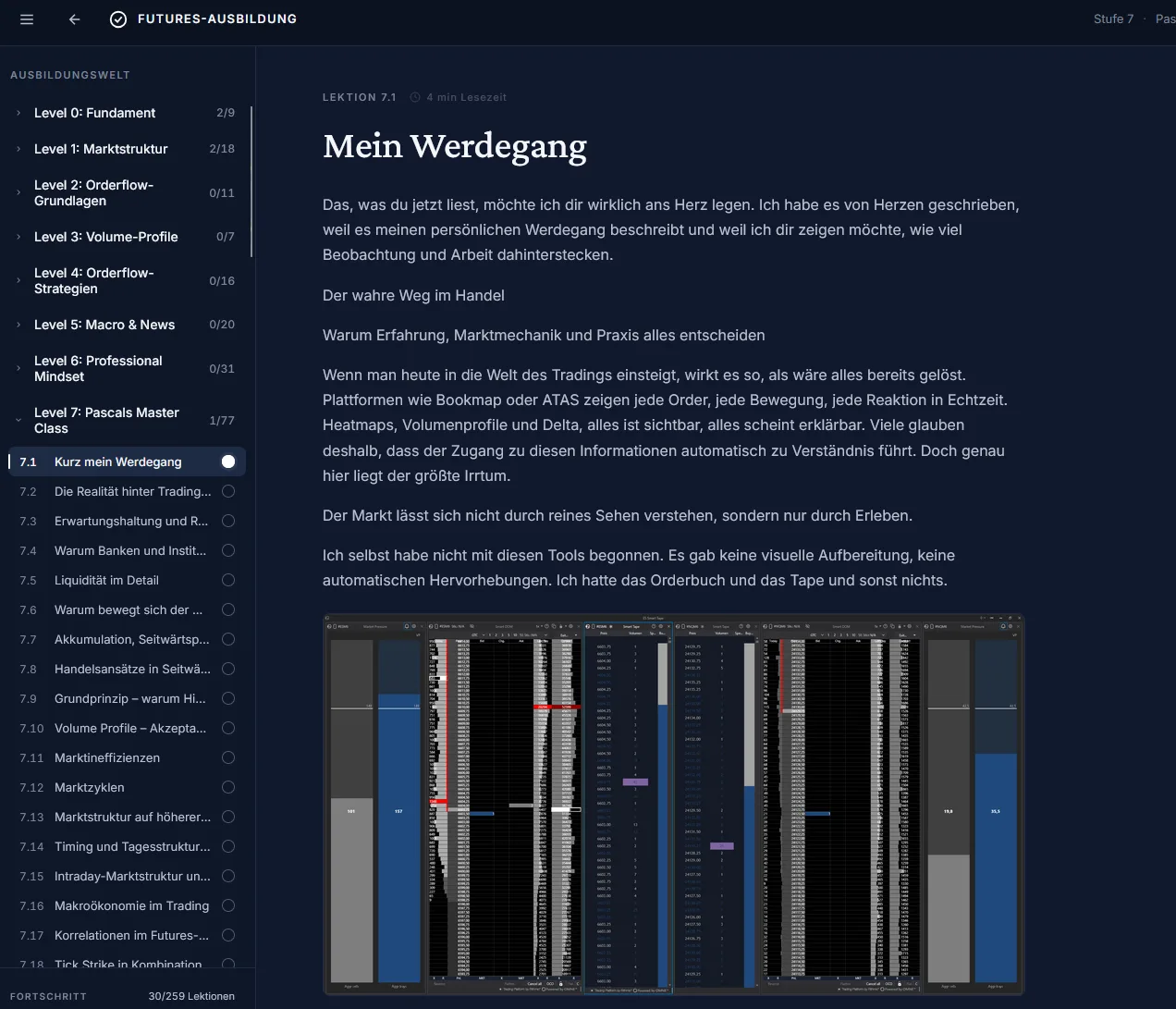
Task: Open the trading platform screenshot image
Action: click(673, 805)
